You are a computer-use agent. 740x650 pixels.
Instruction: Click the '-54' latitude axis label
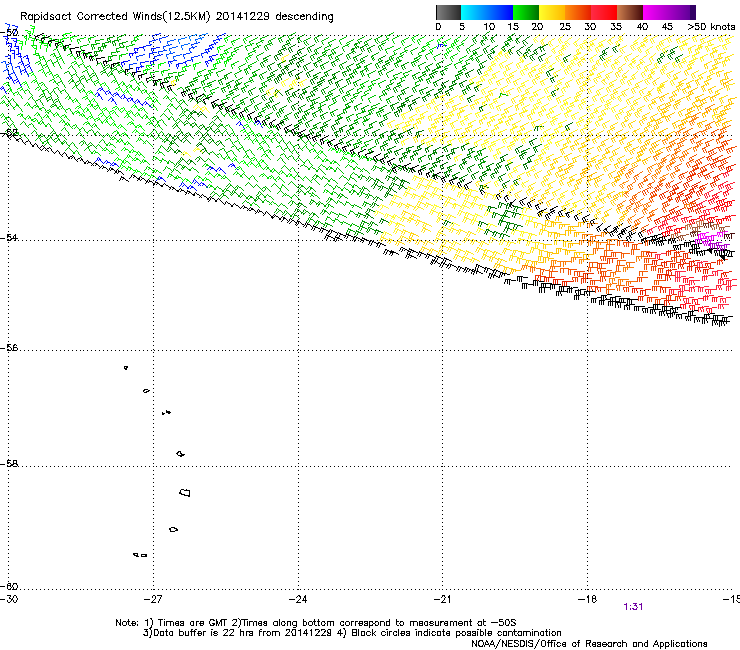tap(9, 237)
